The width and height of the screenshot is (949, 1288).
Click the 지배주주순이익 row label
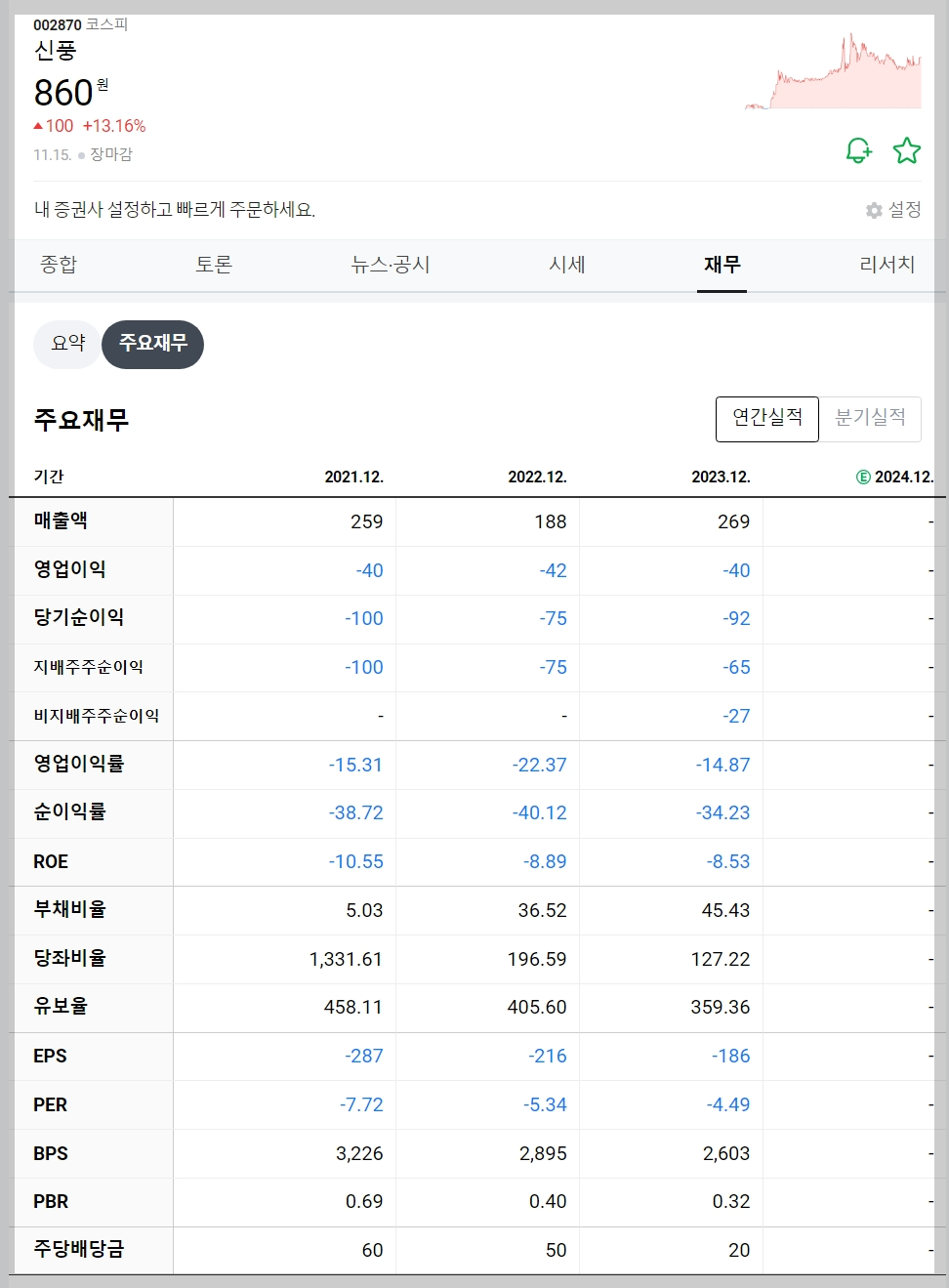pyautogui.click(x=88, y=667)
